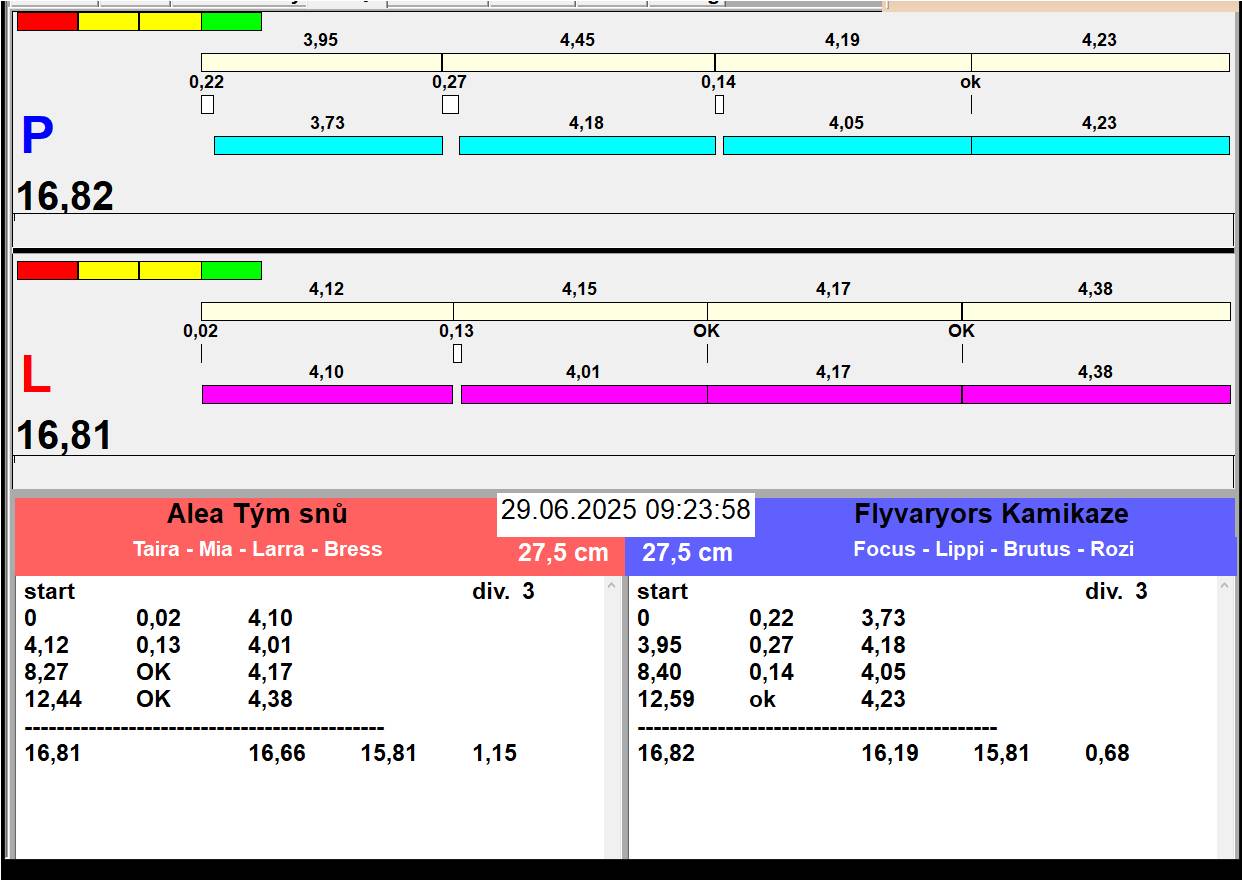Click the Alea Tým snů team header
This screenshot has height=880, width=1242.
click(257, 515)
